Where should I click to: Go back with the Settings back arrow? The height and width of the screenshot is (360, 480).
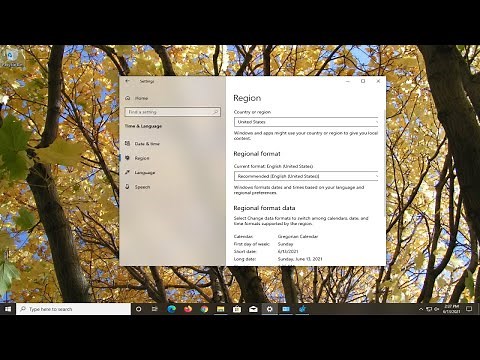click(127, 81)
